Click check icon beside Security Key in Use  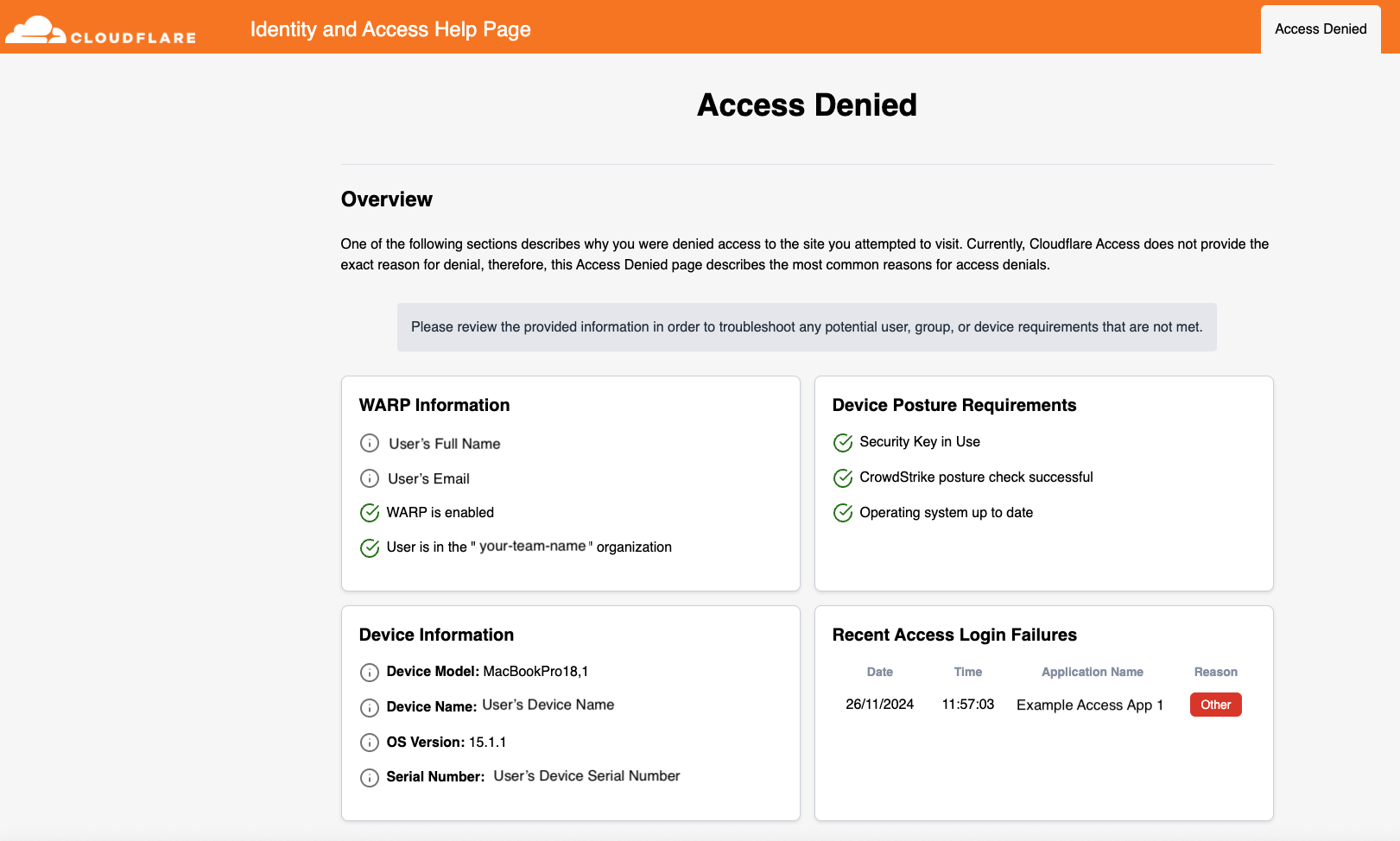point(843,442)
